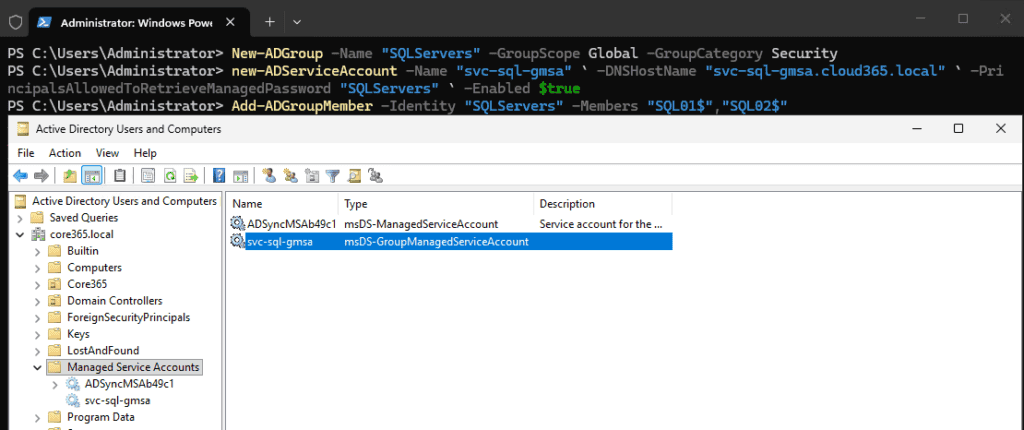Click the Forward arrow toolbar icon
The width and height of the screenshot is (1024, 430).
tap(41, 175)
